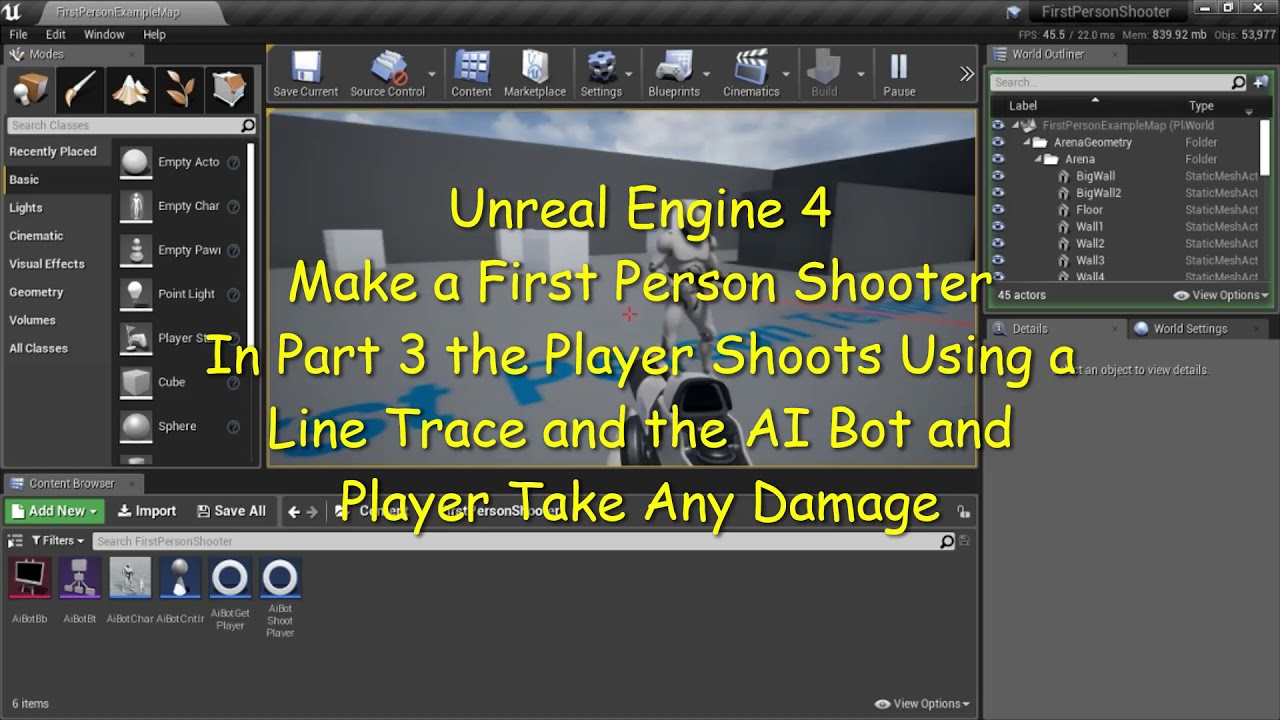Toggle visibility of BigWall2 actor
The width and height of the screenshot is (1280, 720).
coord(998,193)
